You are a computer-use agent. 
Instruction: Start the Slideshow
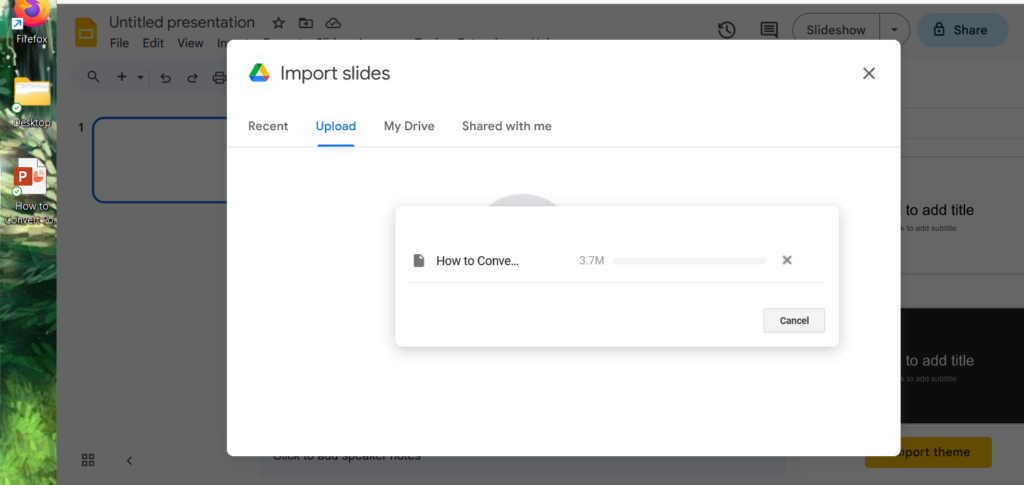836,30
